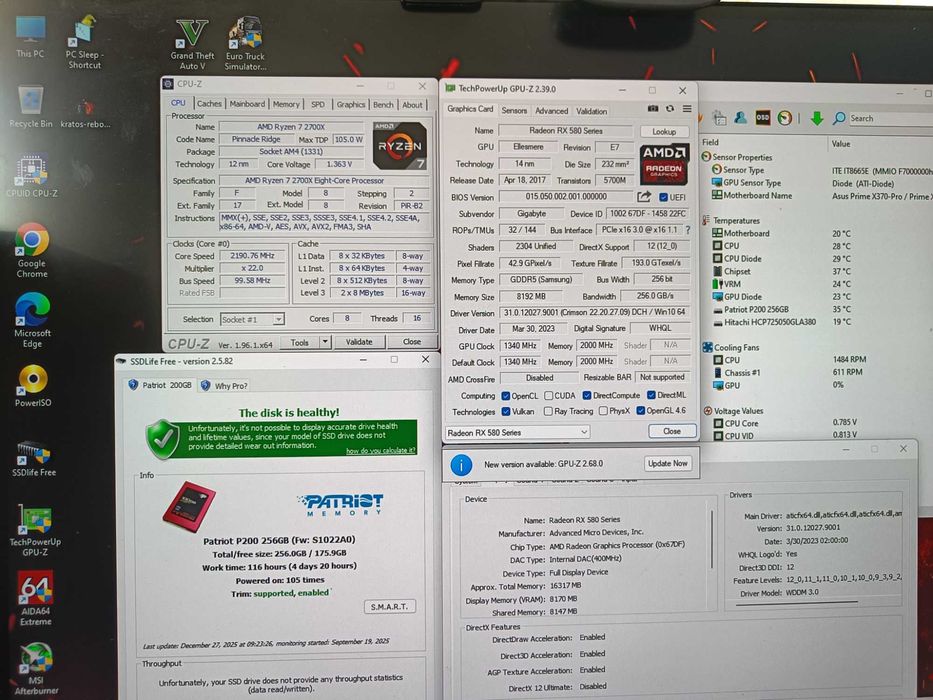
Task: Click the Close button in GPU-Z
Action: pos(672,431)
